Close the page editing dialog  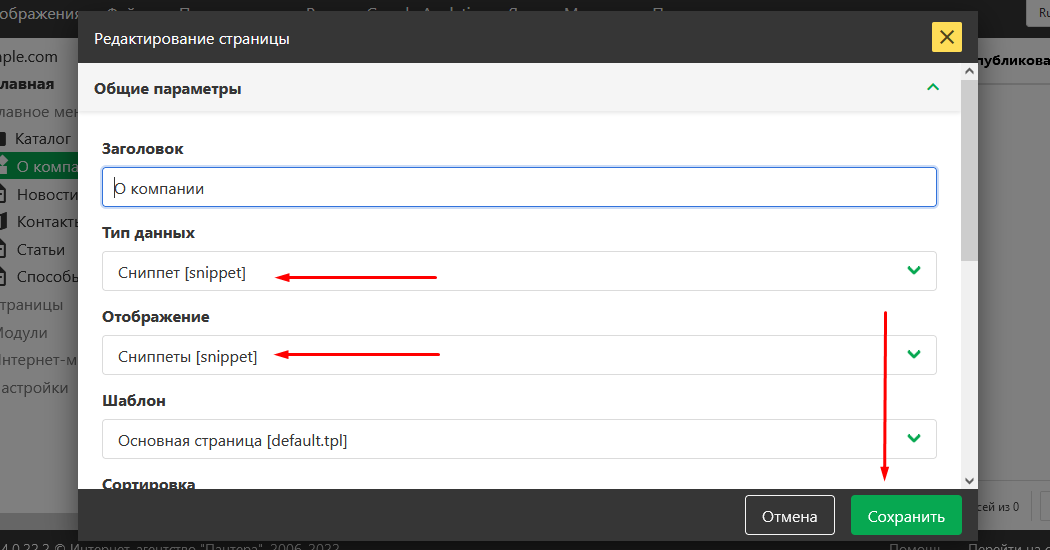click(946, 38)
